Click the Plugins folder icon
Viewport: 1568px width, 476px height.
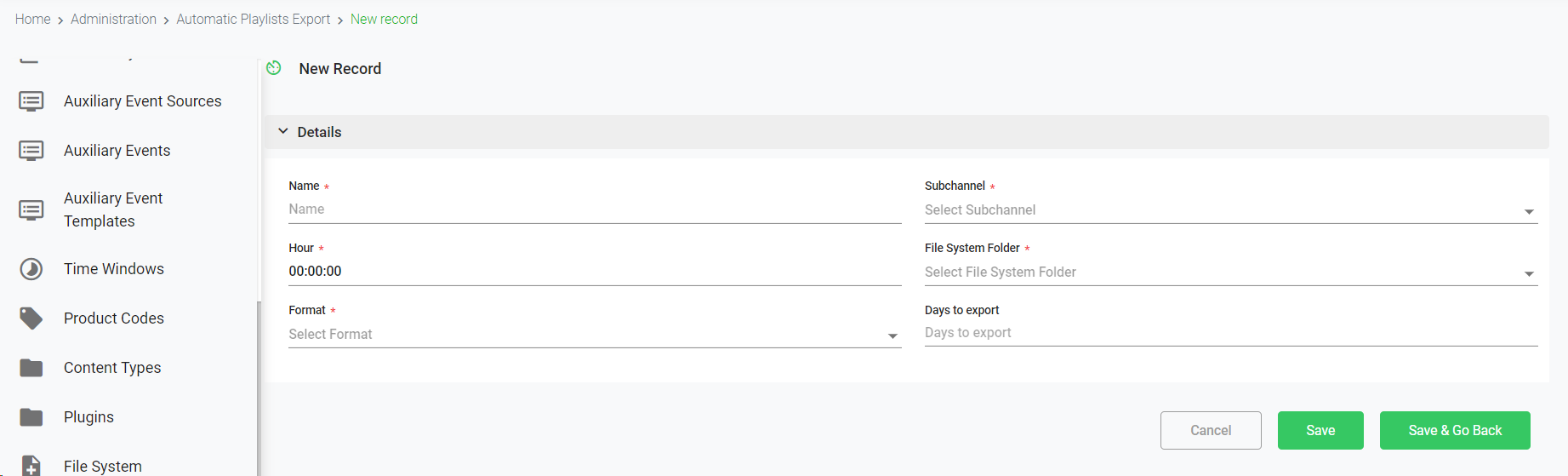31,417
